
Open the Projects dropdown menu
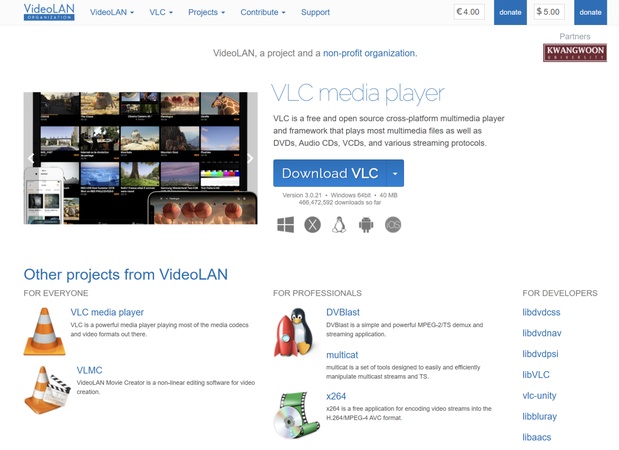point(206,12)
